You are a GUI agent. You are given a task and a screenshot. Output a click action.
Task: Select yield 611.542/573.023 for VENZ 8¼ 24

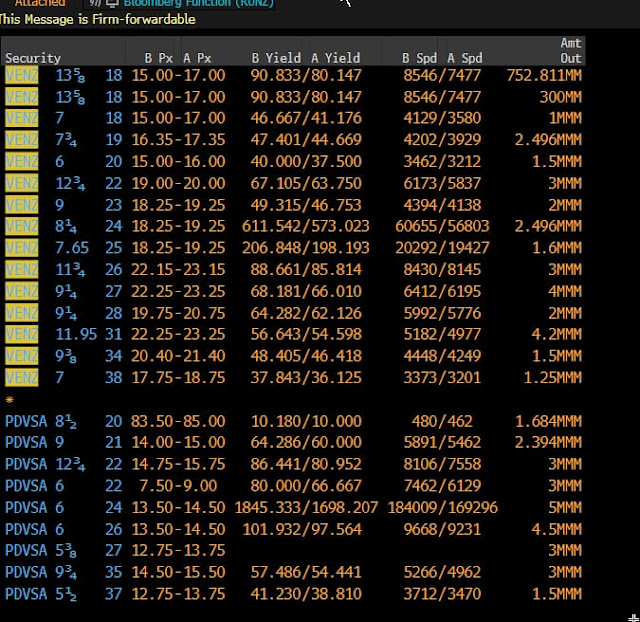click(305, 226)
